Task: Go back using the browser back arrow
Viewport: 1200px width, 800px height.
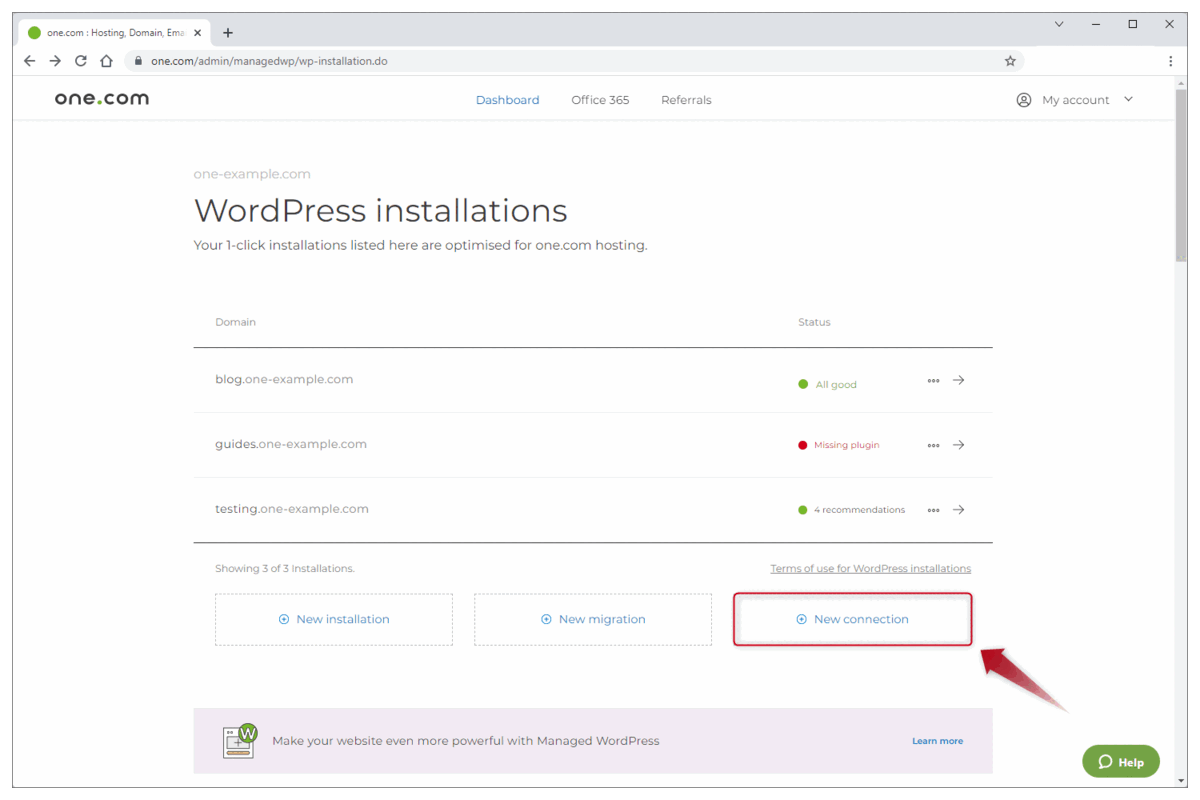Action: tap(29, 60)
